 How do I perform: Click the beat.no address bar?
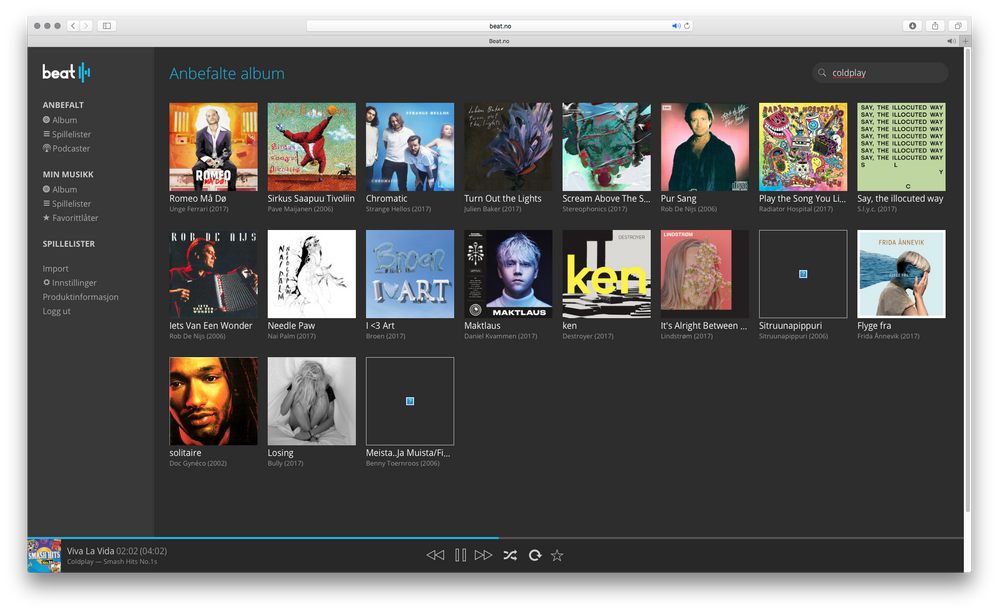500,26
